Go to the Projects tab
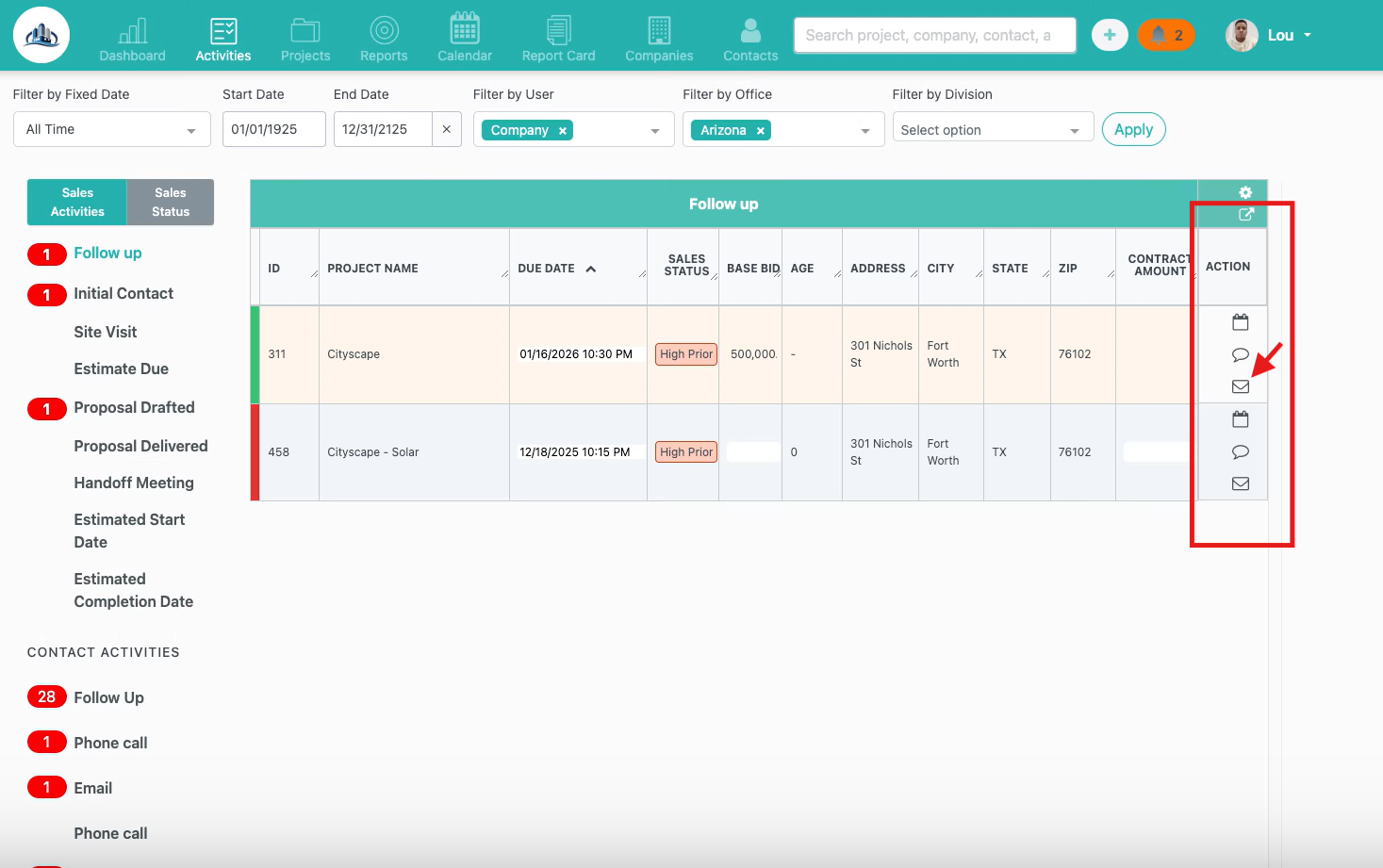This screenshot has height=868, width=1383. (x=305, y=40)
